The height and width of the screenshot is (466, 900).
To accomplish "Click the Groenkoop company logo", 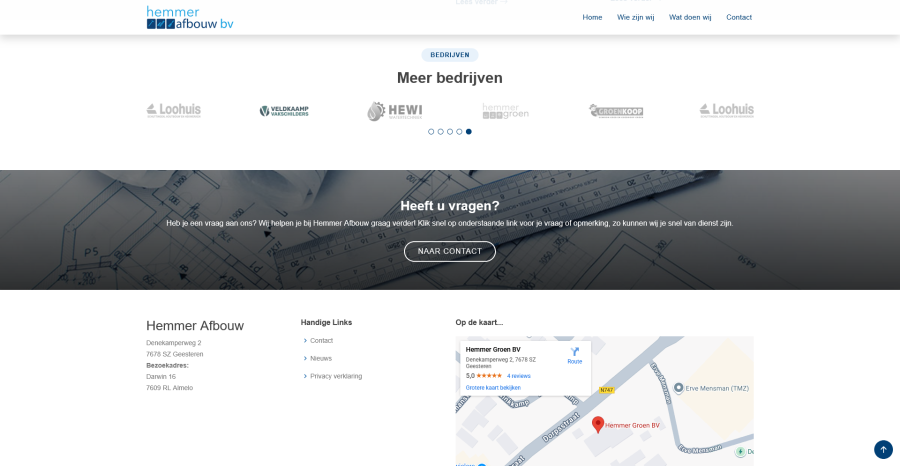I will click(x=615, y=111).
